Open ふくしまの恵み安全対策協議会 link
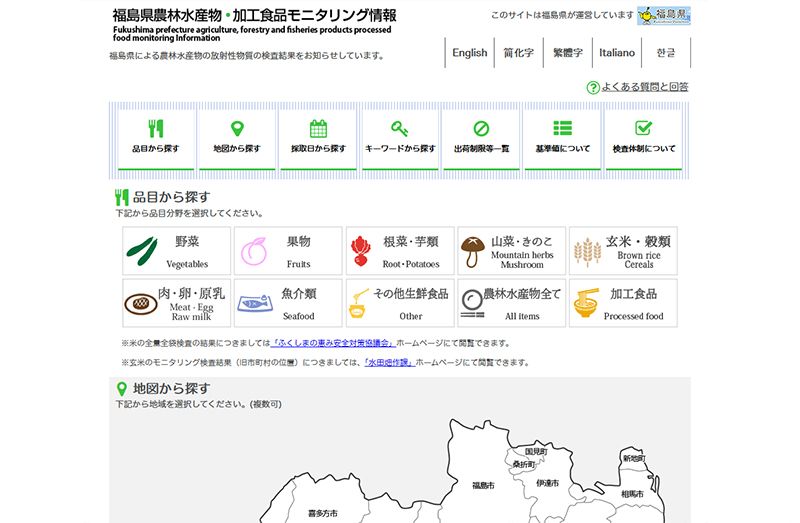Image resolution: width=800 pixels, height=523 pixels. (333, 343)
